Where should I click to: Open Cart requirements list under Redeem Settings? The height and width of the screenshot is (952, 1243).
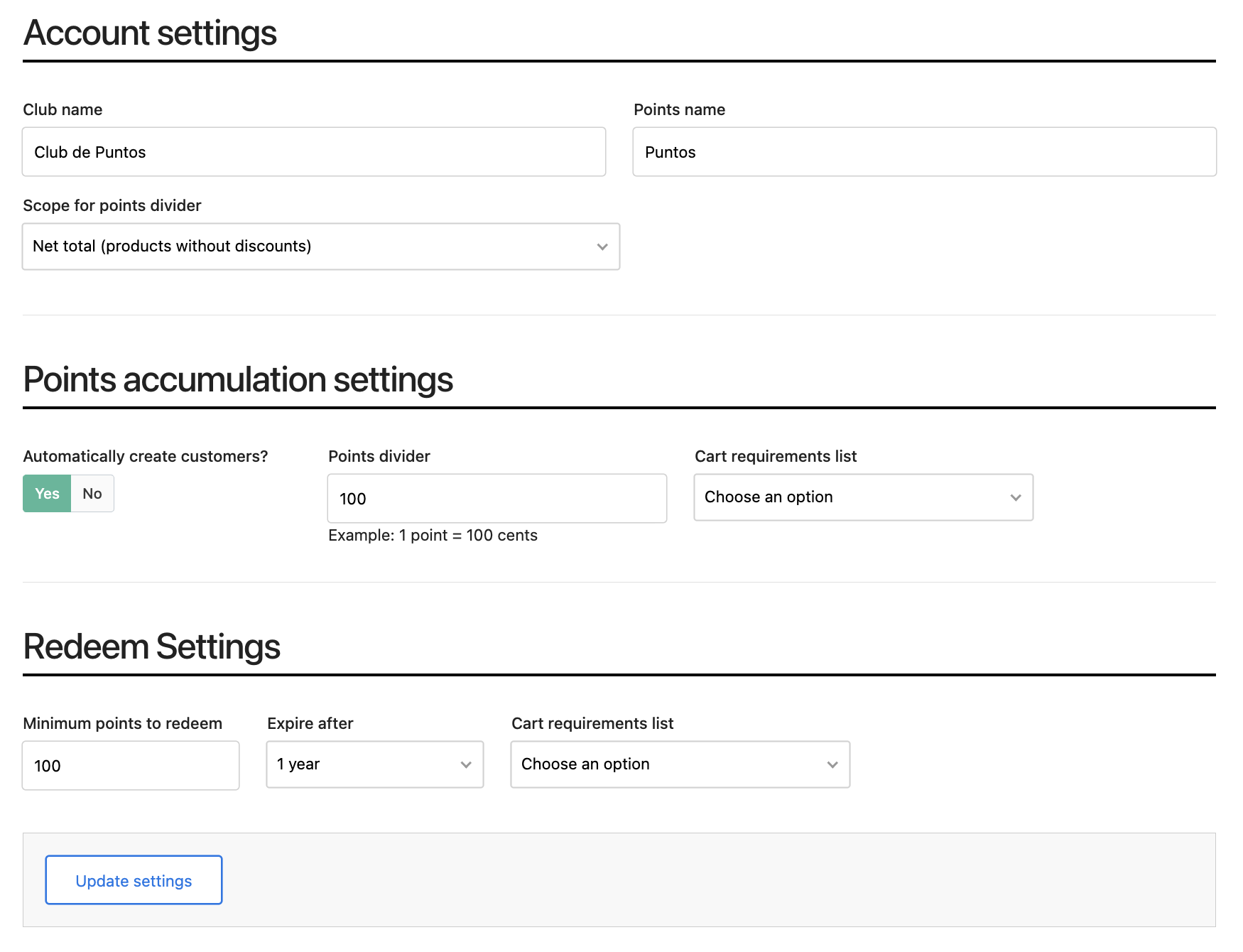point(680,764)
